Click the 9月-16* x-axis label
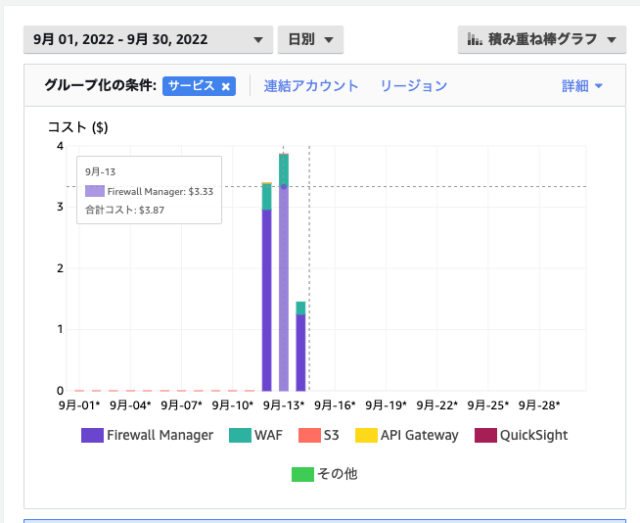 tap(335, 405)
